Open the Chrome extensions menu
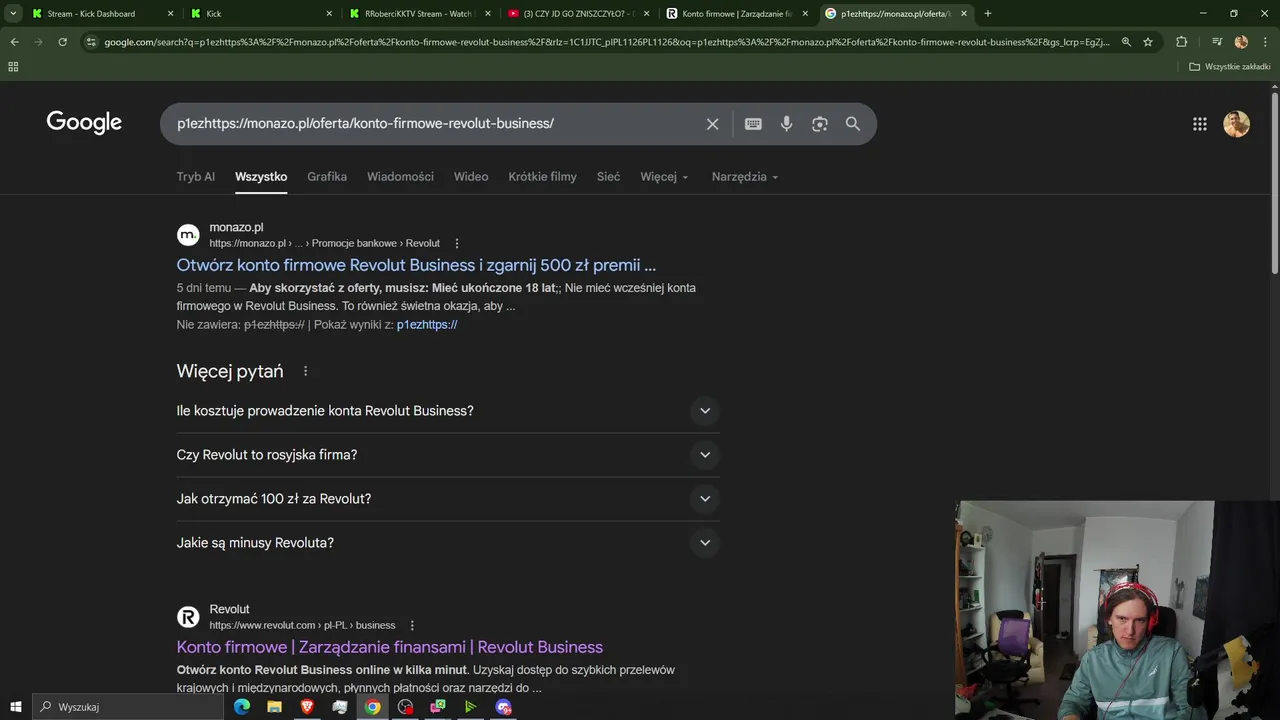This screenshot has width=1280, height=720. (x=1181, y=42)
